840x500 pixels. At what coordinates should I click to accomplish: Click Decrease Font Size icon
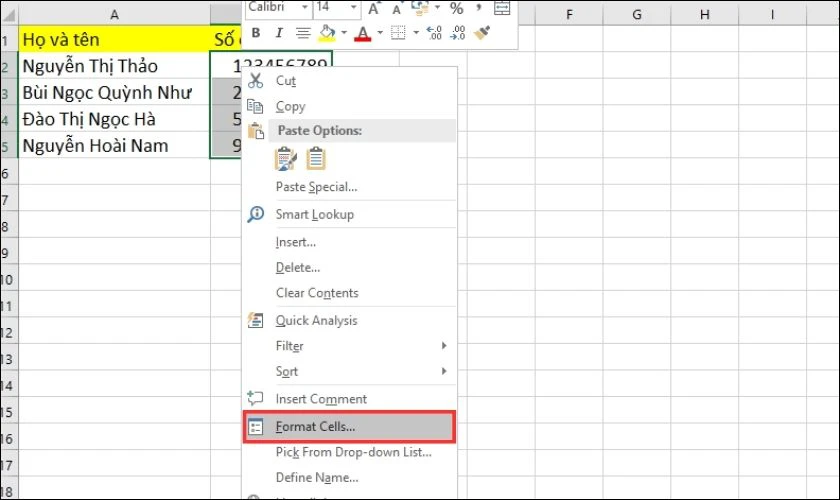coord(396,8)
